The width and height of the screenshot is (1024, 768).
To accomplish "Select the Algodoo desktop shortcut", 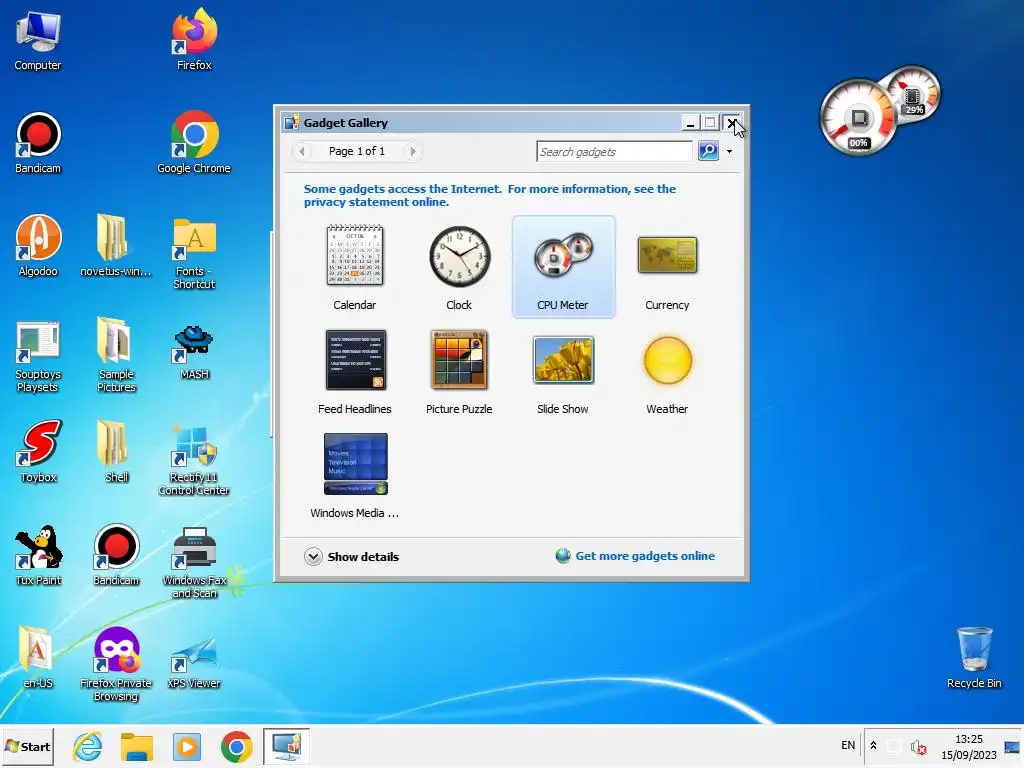I will (x=38, y=246).
